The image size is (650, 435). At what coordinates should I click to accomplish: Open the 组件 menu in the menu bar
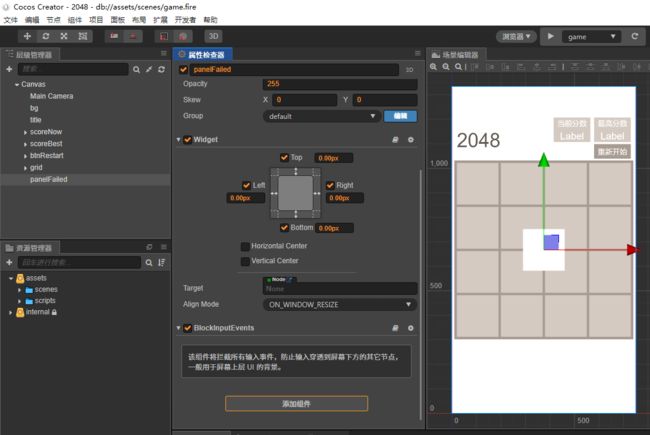pyautogui.click(x=75, y=20)
